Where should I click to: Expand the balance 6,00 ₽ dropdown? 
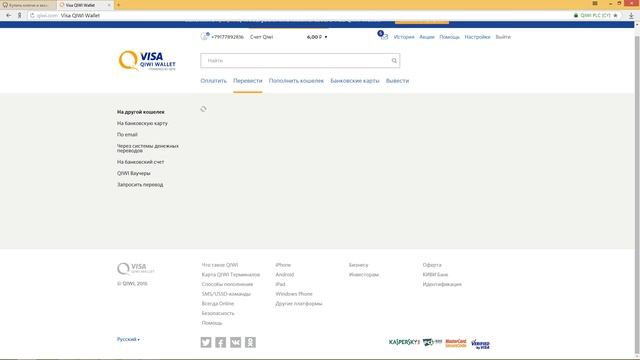317,37
